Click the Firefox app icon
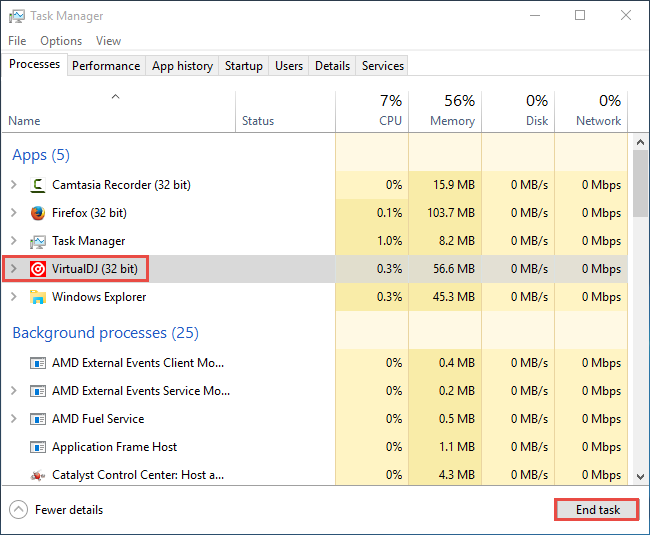The width and height of the screenshot is (650, 535). [38, 213]
